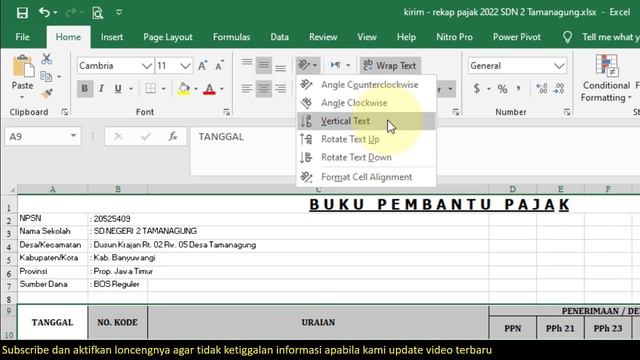Image resolution: width=640 pixels, height=360 pixels.
Task: Open the File menu
Action: click(22, 37)
